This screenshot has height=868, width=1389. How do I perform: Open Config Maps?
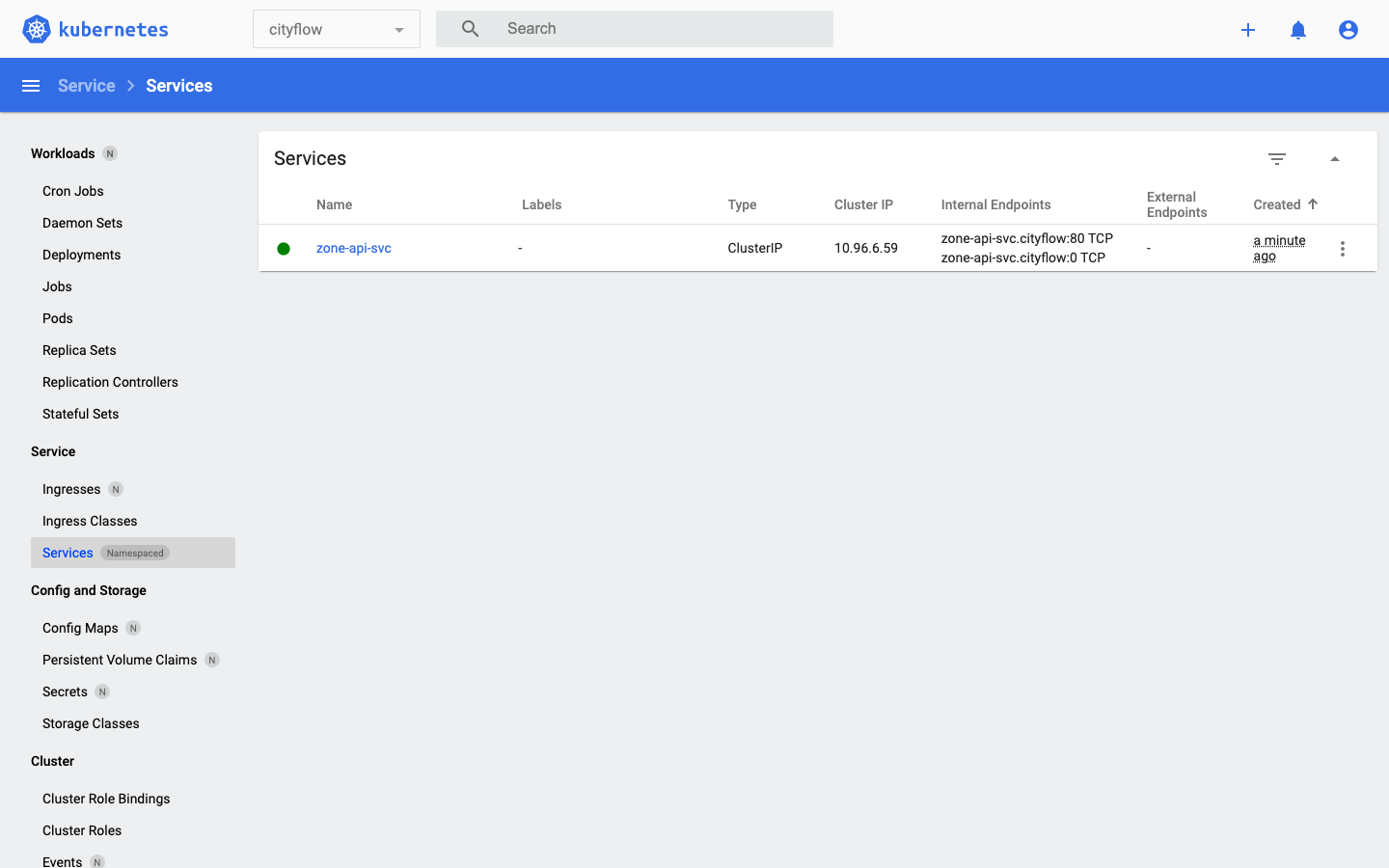coord(80,628)
